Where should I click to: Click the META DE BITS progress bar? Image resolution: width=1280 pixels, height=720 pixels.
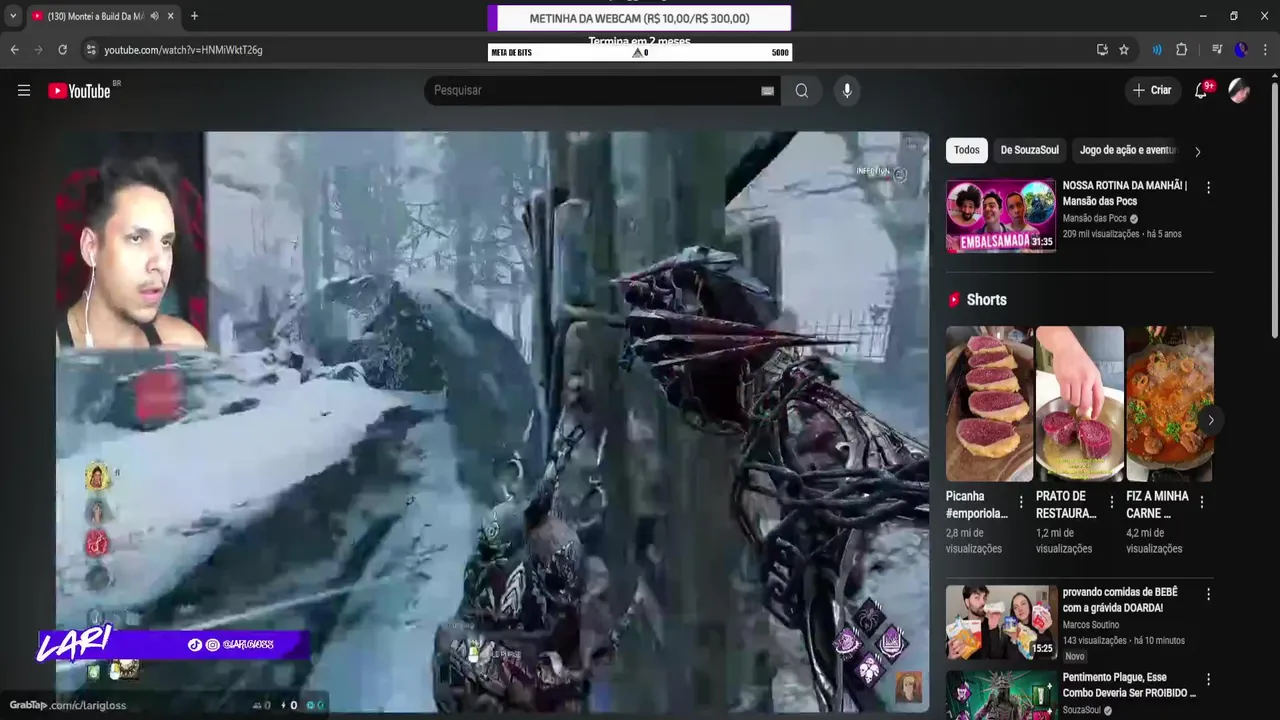(x=640, y=52)
